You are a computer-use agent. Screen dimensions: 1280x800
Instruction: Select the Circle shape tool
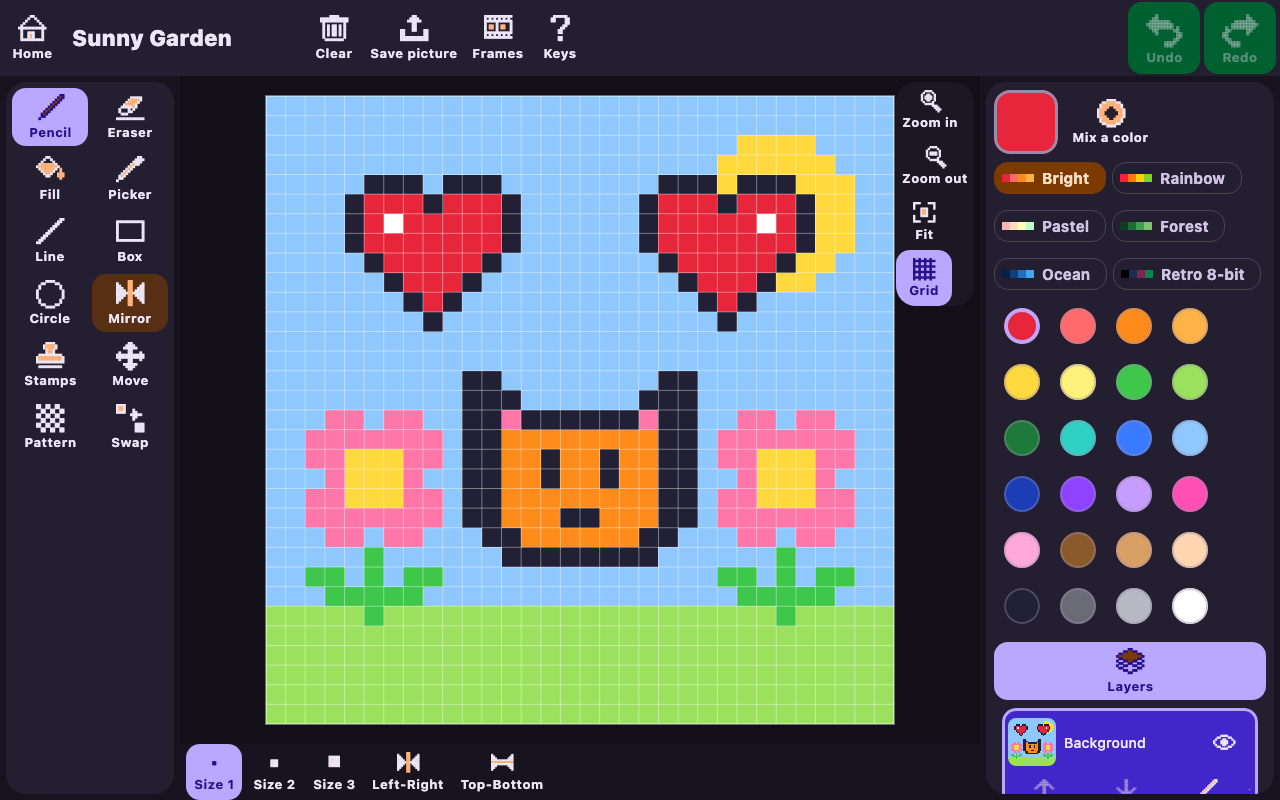[50, 303]
